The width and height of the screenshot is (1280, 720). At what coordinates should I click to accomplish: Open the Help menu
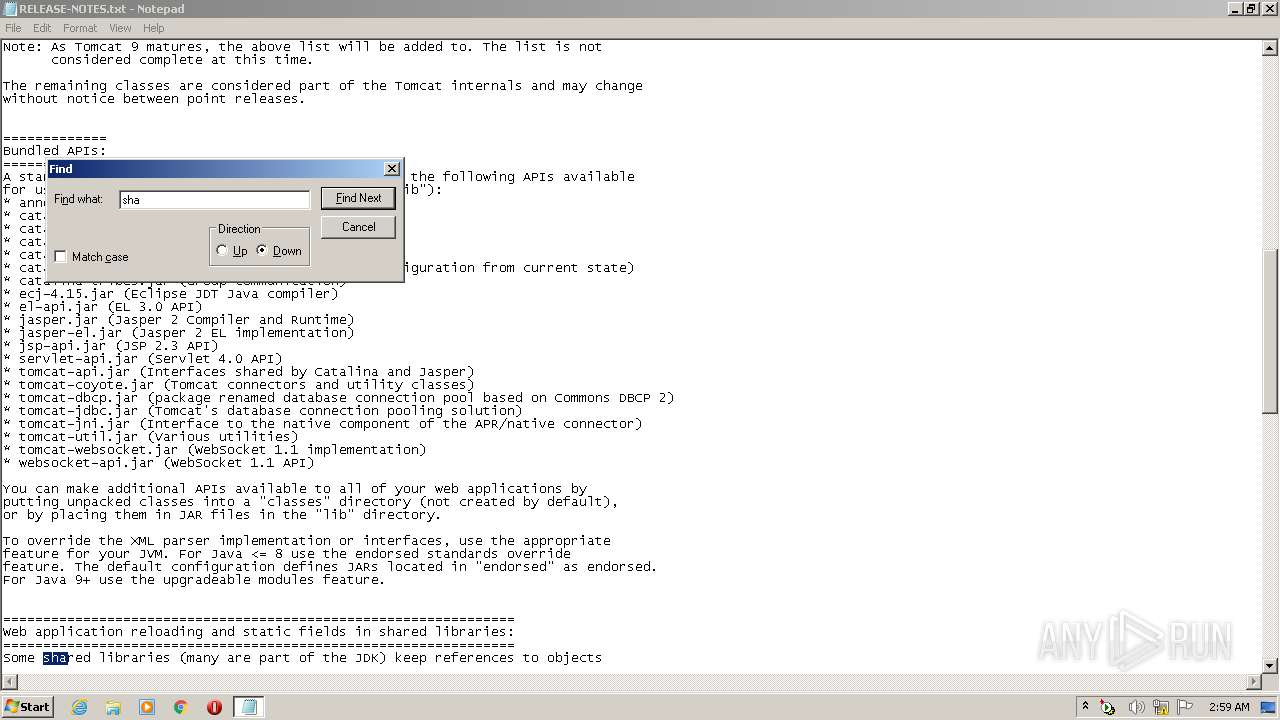[x=154, y=28]
